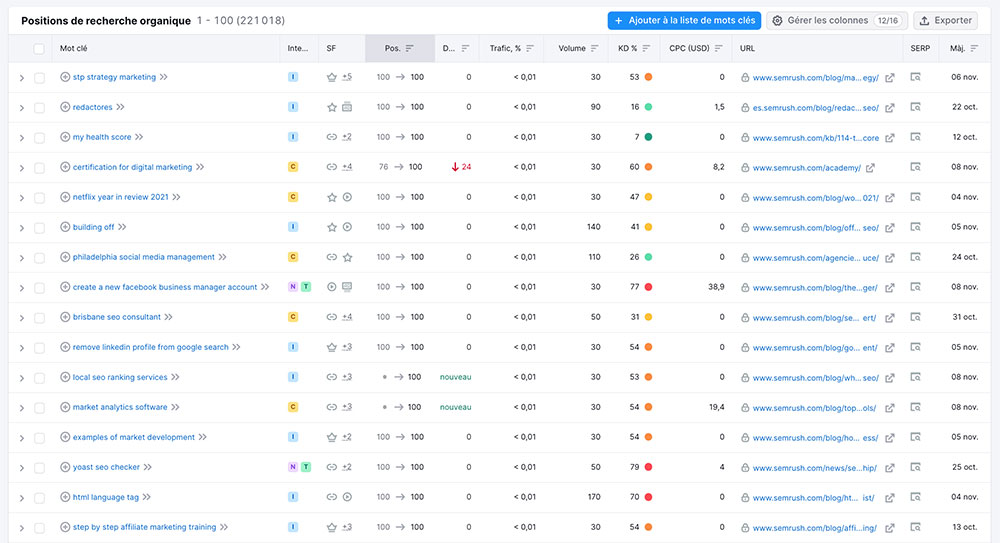Click star icon in philadelphia social media management row
The height and width of the screenshot is (543, 1000).
(347, 257)
